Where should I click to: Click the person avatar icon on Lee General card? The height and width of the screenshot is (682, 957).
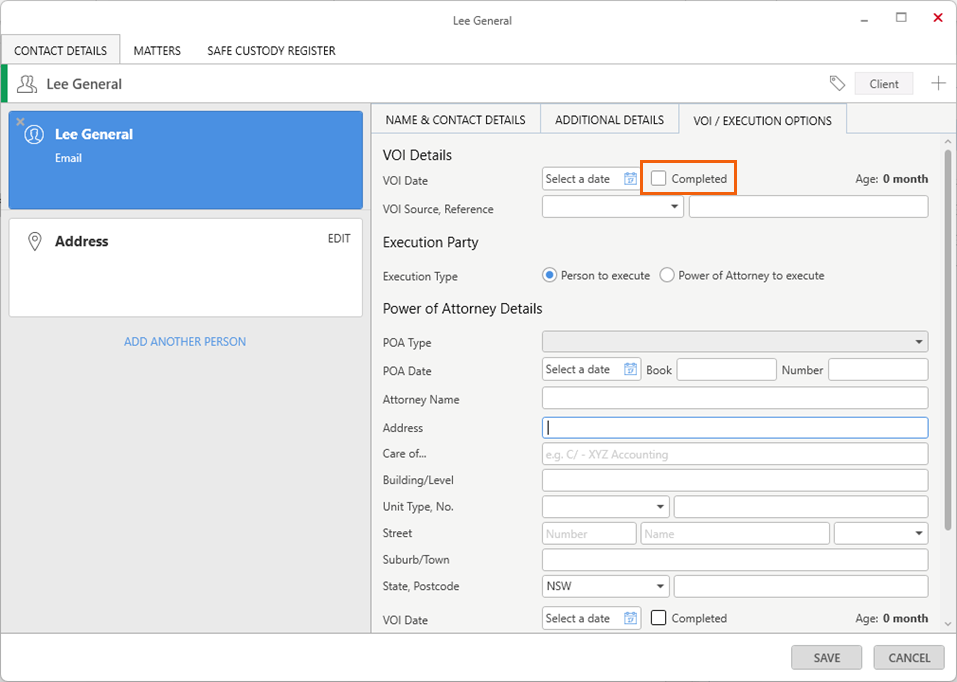[x=34, y=134]
